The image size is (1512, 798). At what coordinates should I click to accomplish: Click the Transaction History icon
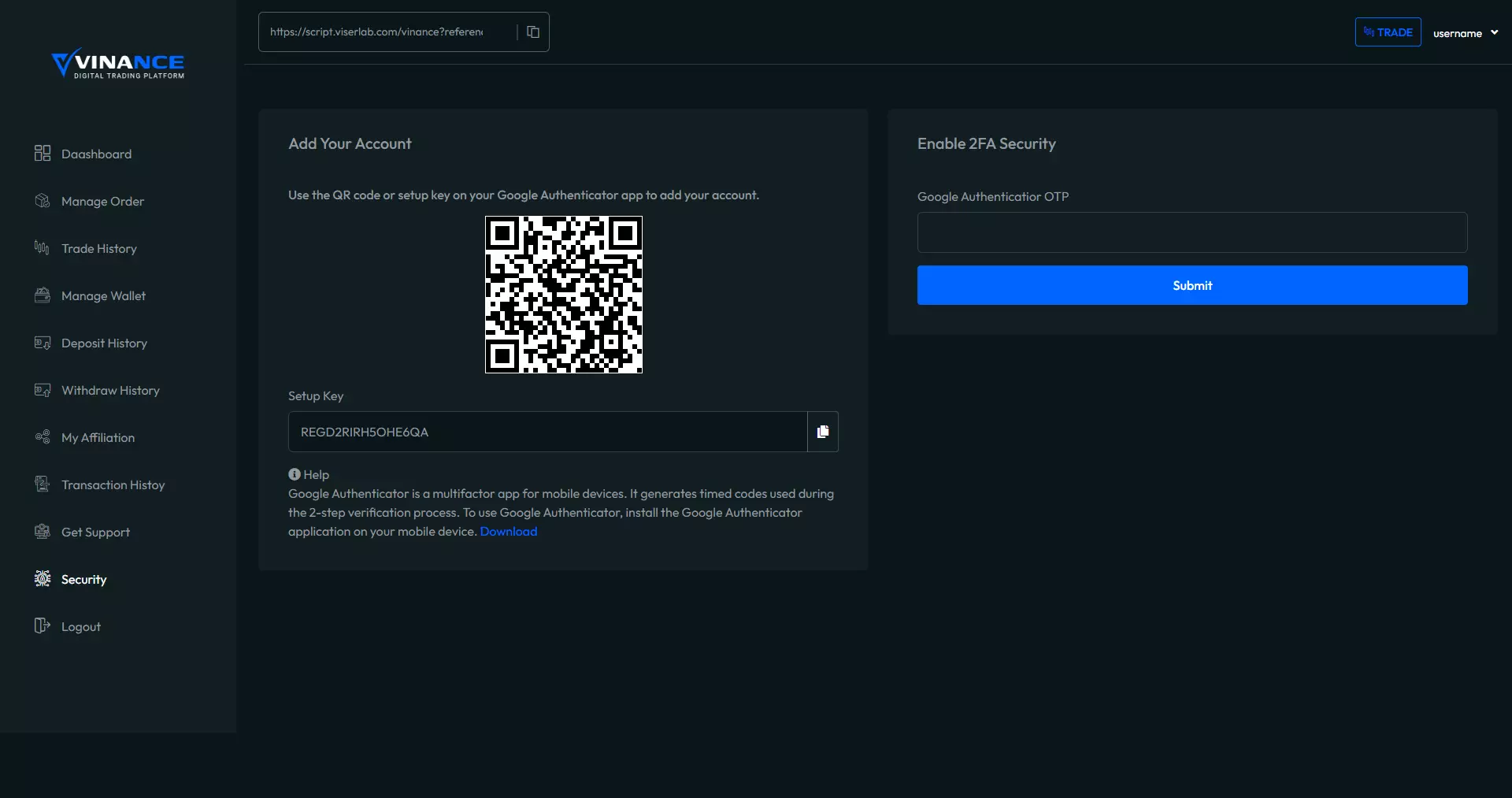pyautogui.click(x=43, y=484)
